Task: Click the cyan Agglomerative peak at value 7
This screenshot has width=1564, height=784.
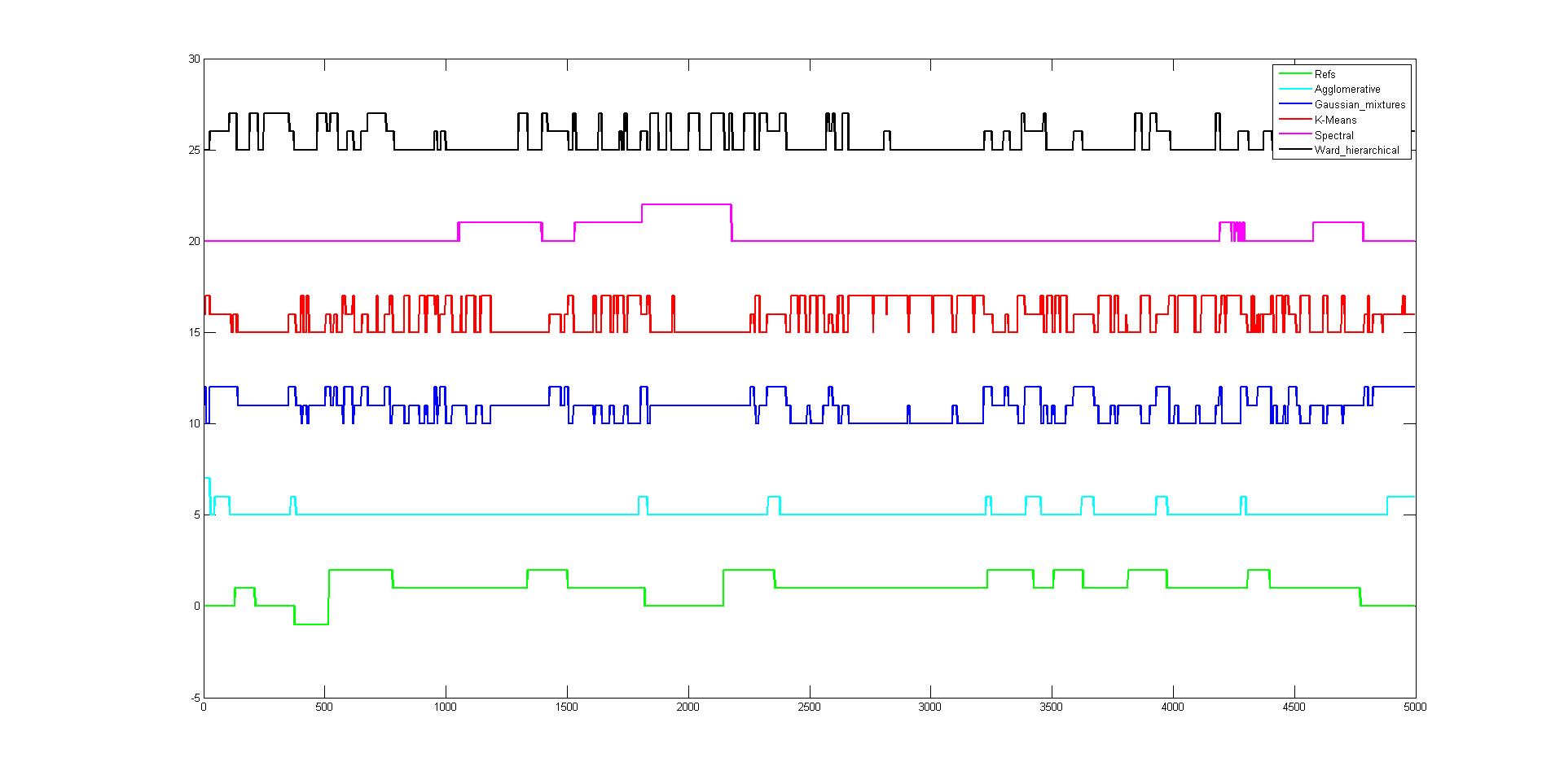Action: coord(207,479)
